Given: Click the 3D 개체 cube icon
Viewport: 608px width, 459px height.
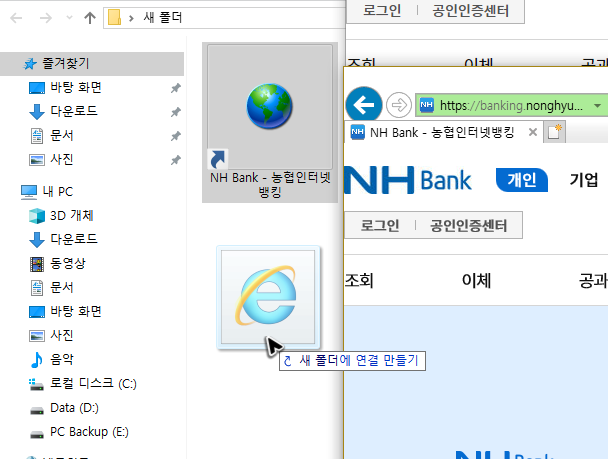Looking at the screenshot, I should pos(37,216).
